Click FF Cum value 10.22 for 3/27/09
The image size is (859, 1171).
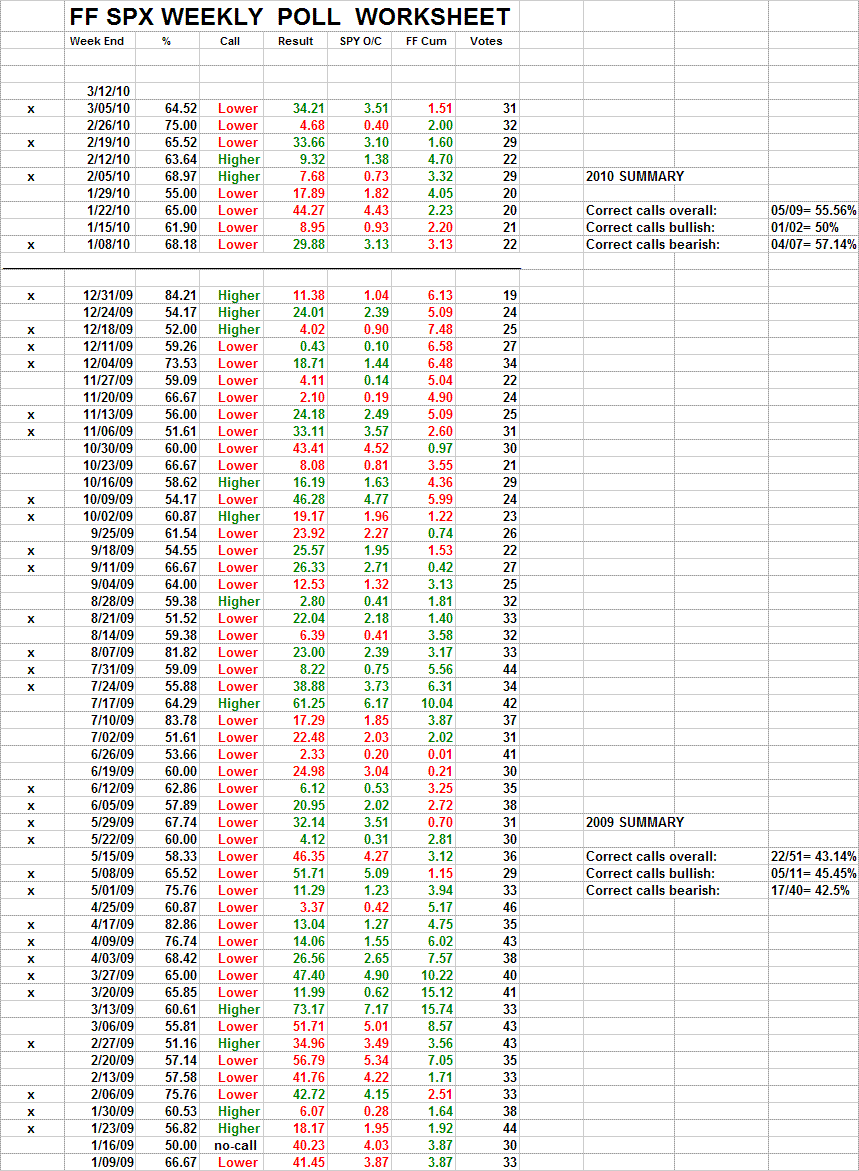point(437,975)
